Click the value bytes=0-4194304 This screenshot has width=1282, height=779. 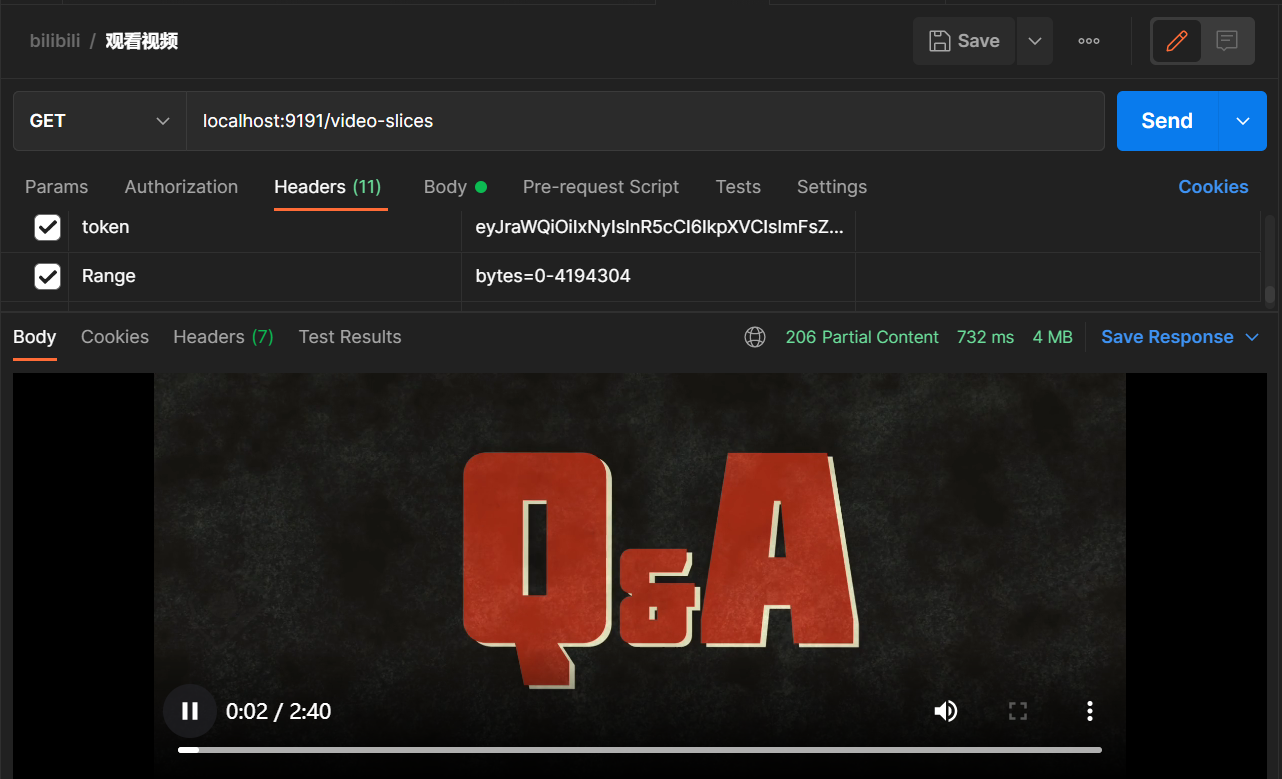pos(553,276)
